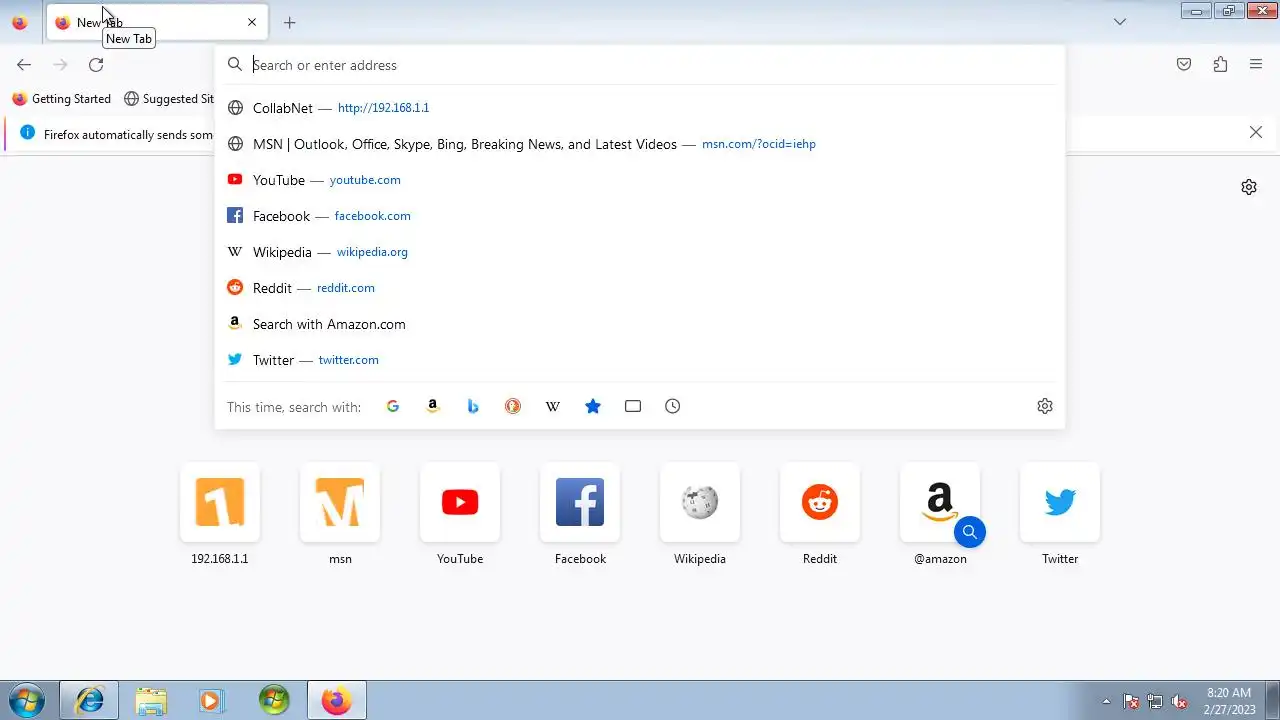Save to Pocket icon
1280x720 pixels.
click(x=1184, y=65)
